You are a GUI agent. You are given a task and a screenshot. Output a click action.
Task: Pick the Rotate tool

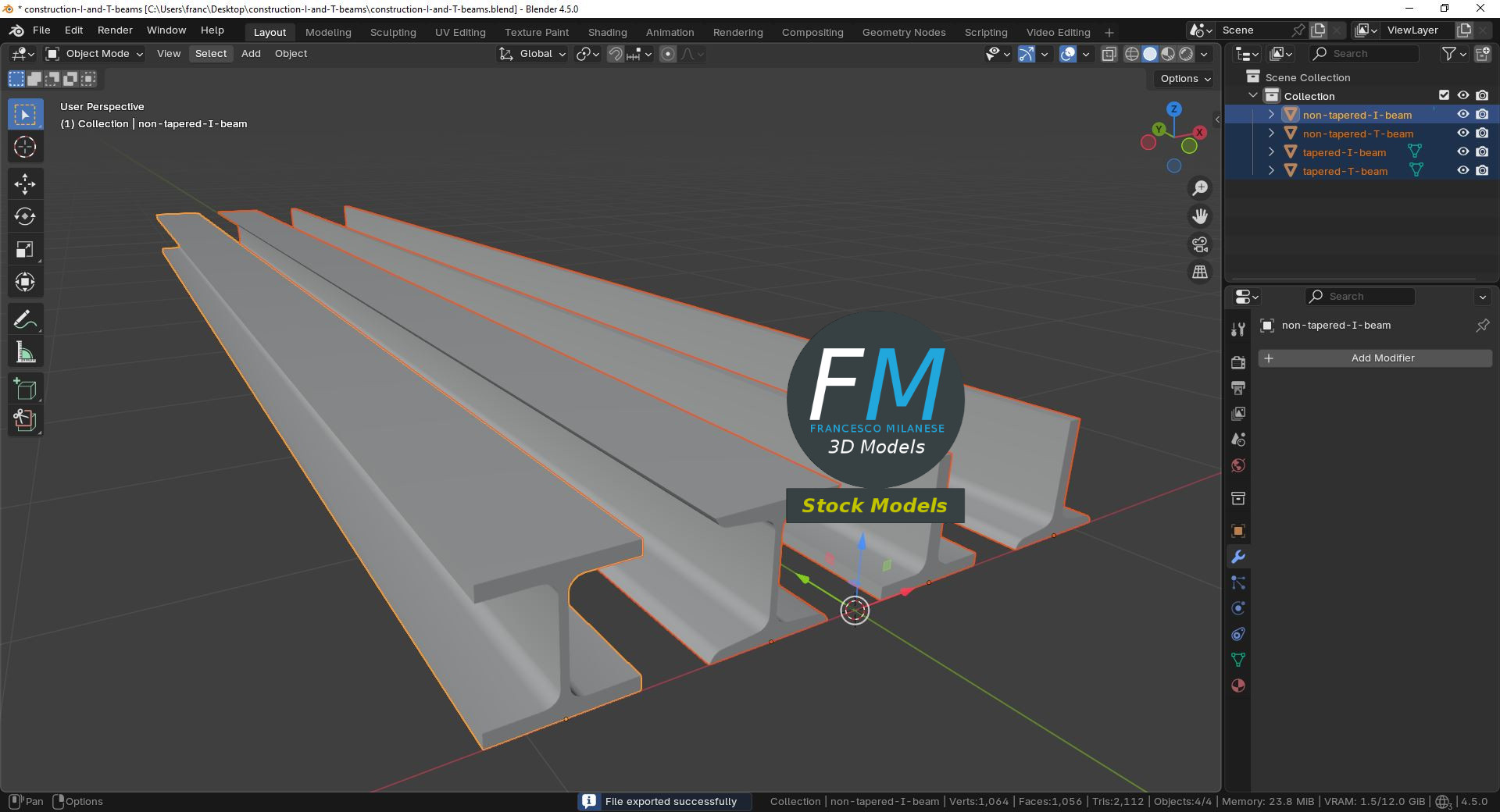click(25, 216)
